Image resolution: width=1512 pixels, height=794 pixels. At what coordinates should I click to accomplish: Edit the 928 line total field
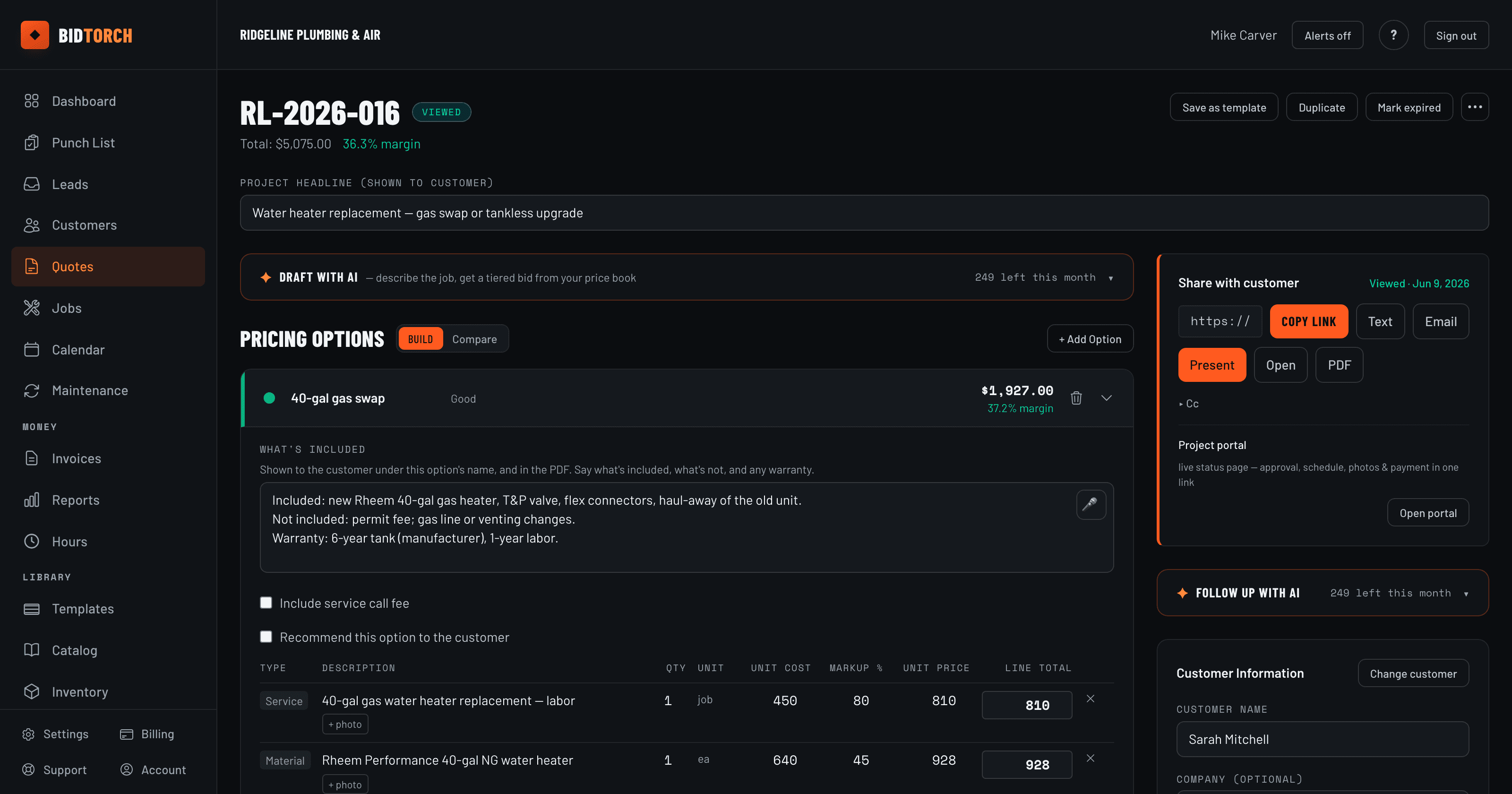[1027, 765]
